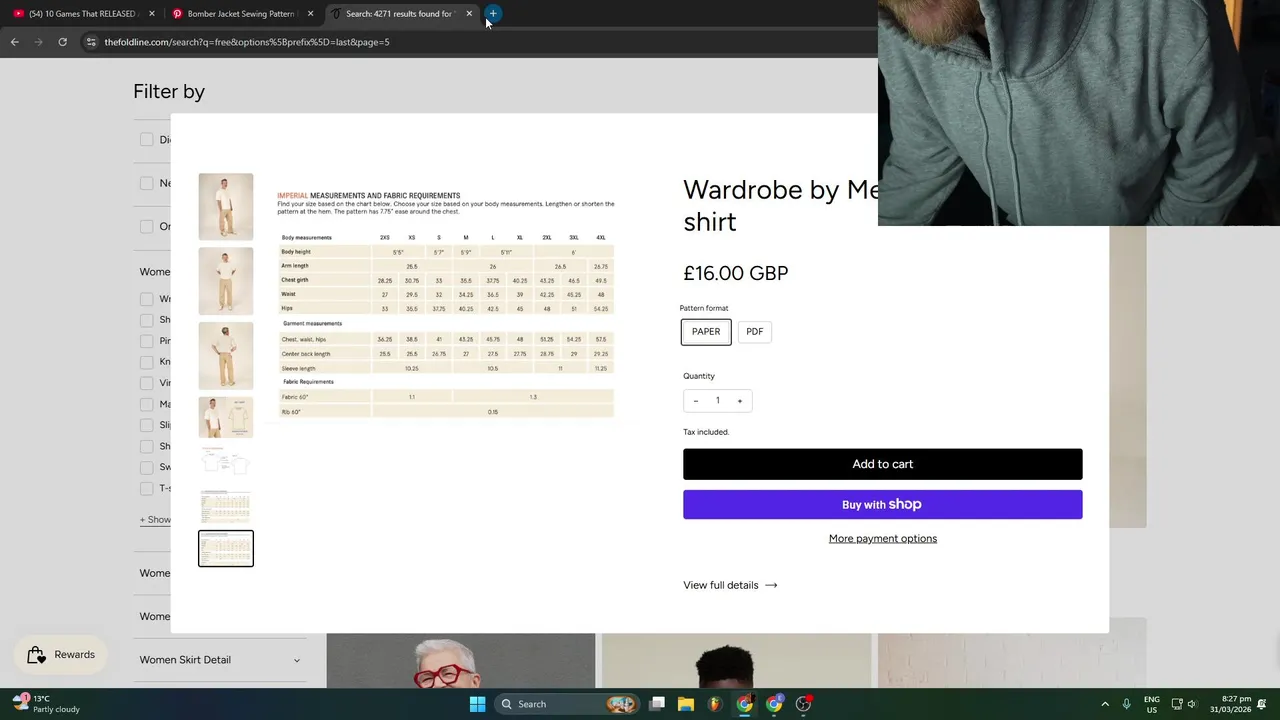Open a new browser tab with plus icon
Screen dimensions: 1280x720
pyautogui.click(x=493, y=14)
